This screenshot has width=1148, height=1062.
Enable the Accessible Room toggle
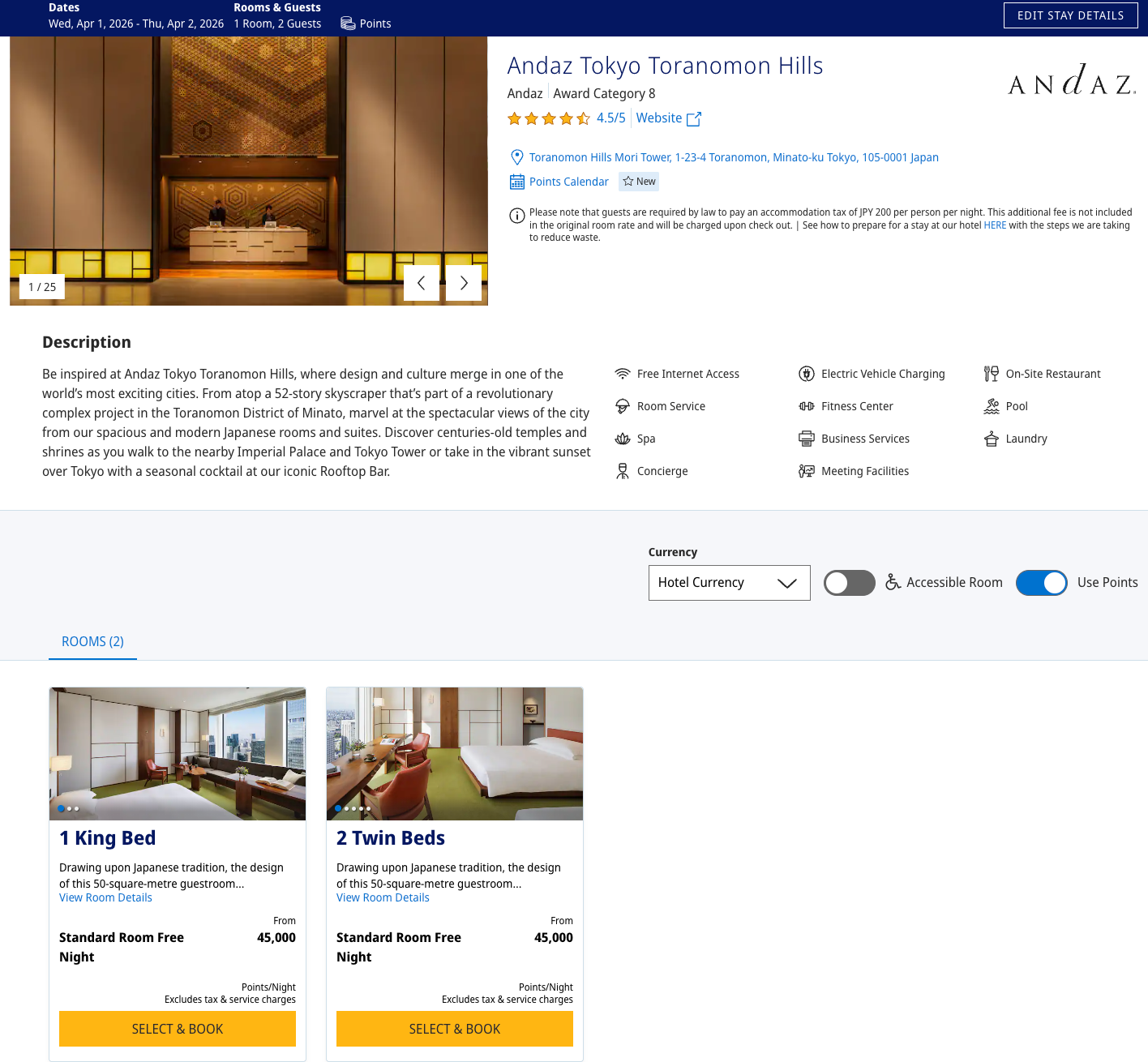click(849, 582)
